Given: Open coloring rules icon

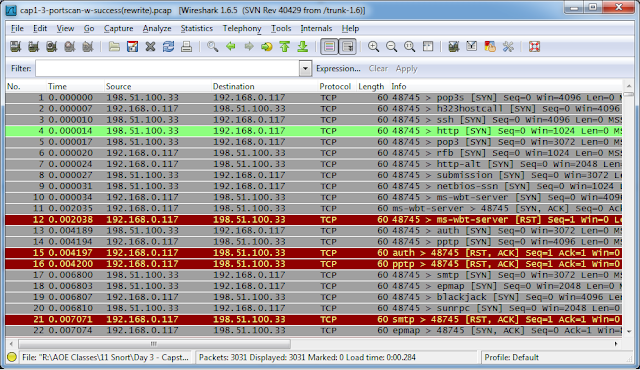Looking at the screenshot, I should coord(490,47).
